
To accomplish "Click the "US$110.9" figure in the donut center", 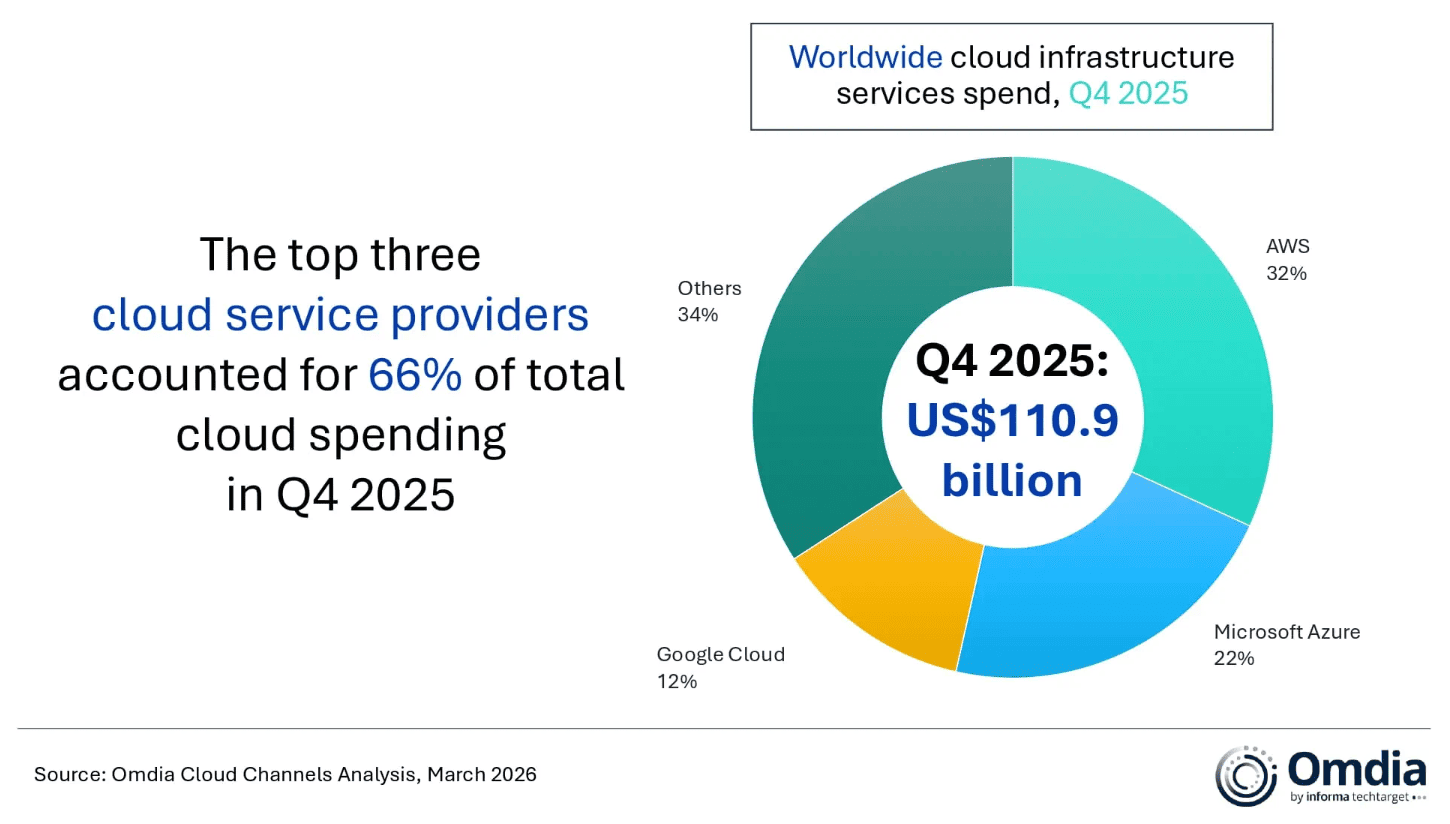I will 1012,421.
